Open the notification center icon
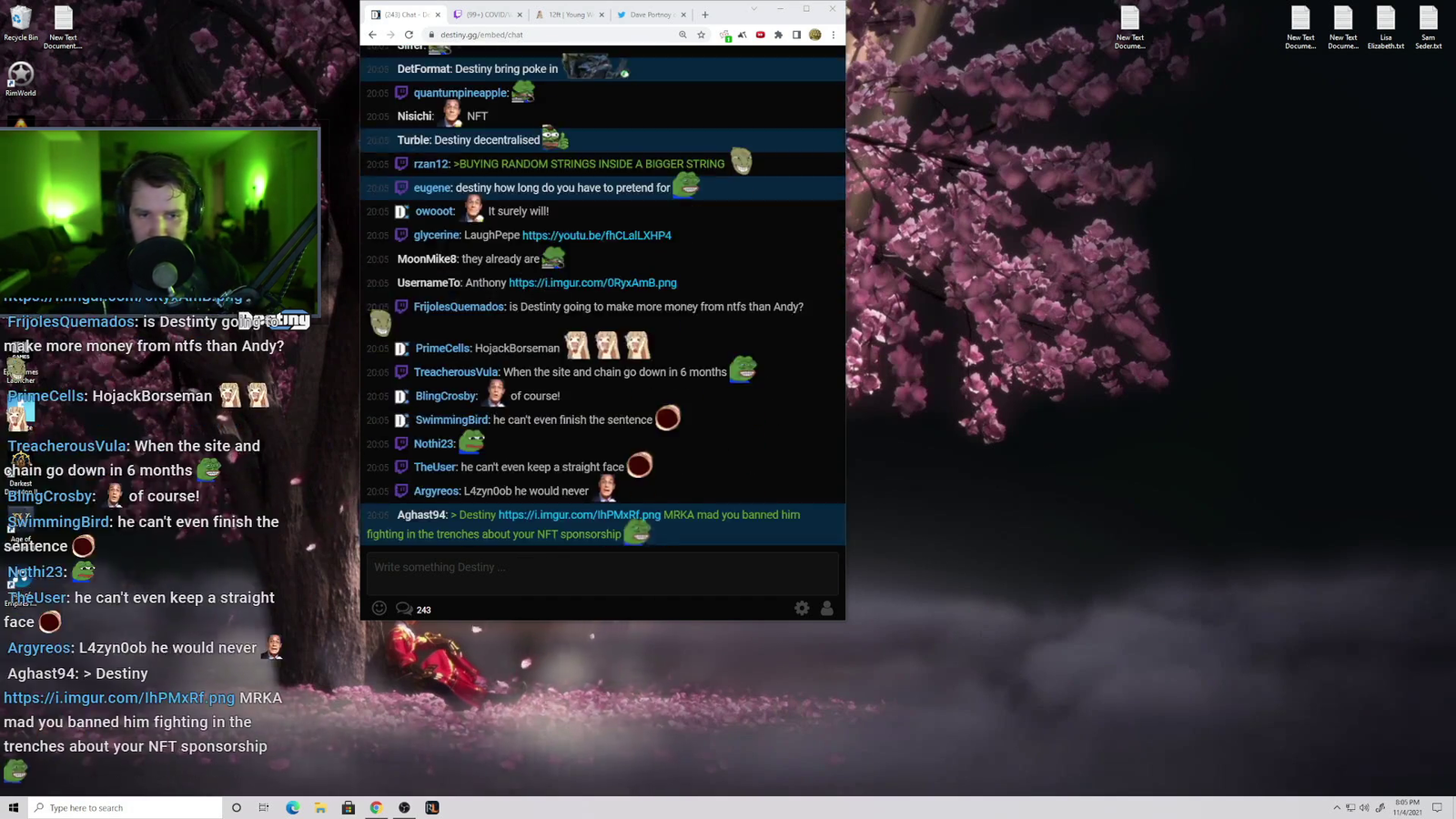Screen dimensions: 1456x819 click(x=1437, y=807)
